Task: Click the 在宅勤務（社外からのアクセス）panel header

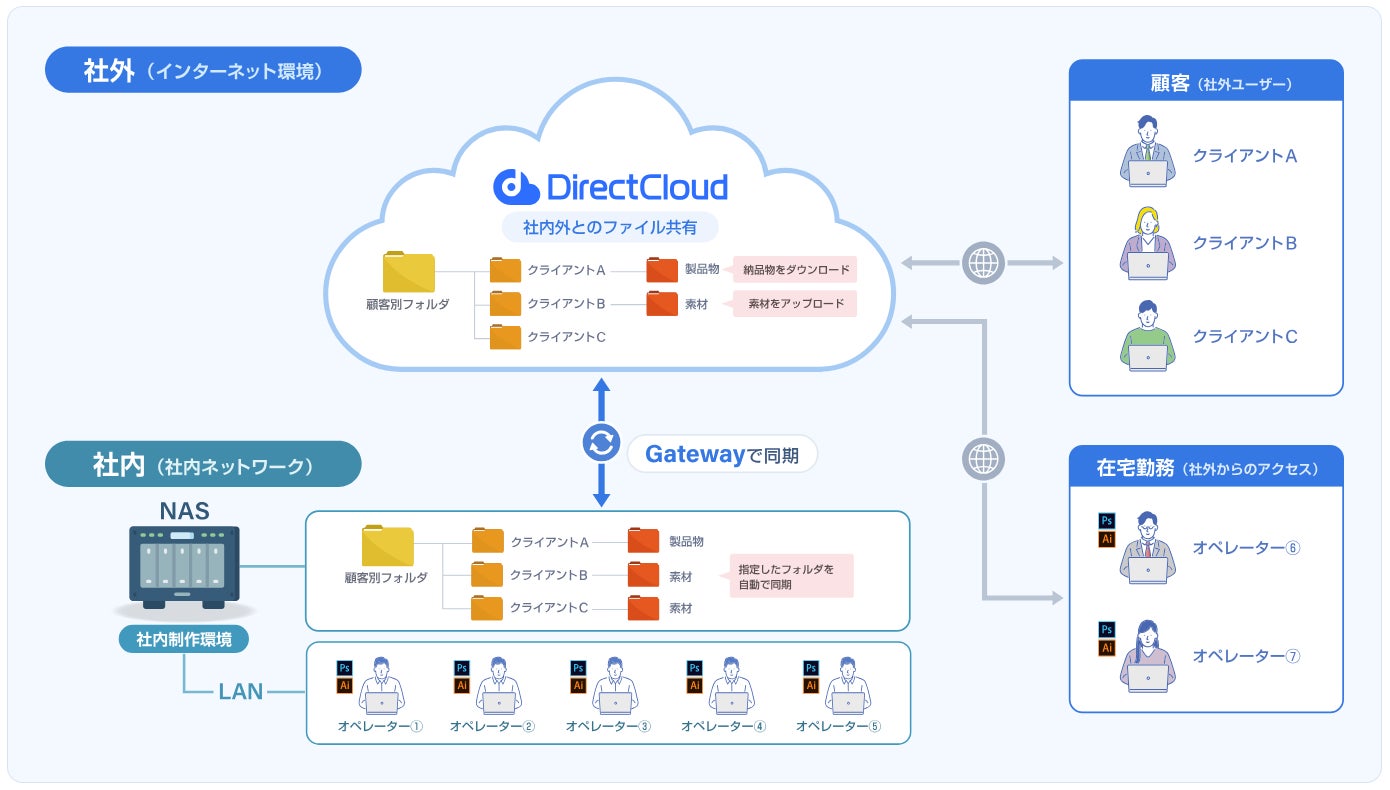Action: point(1206,468)
